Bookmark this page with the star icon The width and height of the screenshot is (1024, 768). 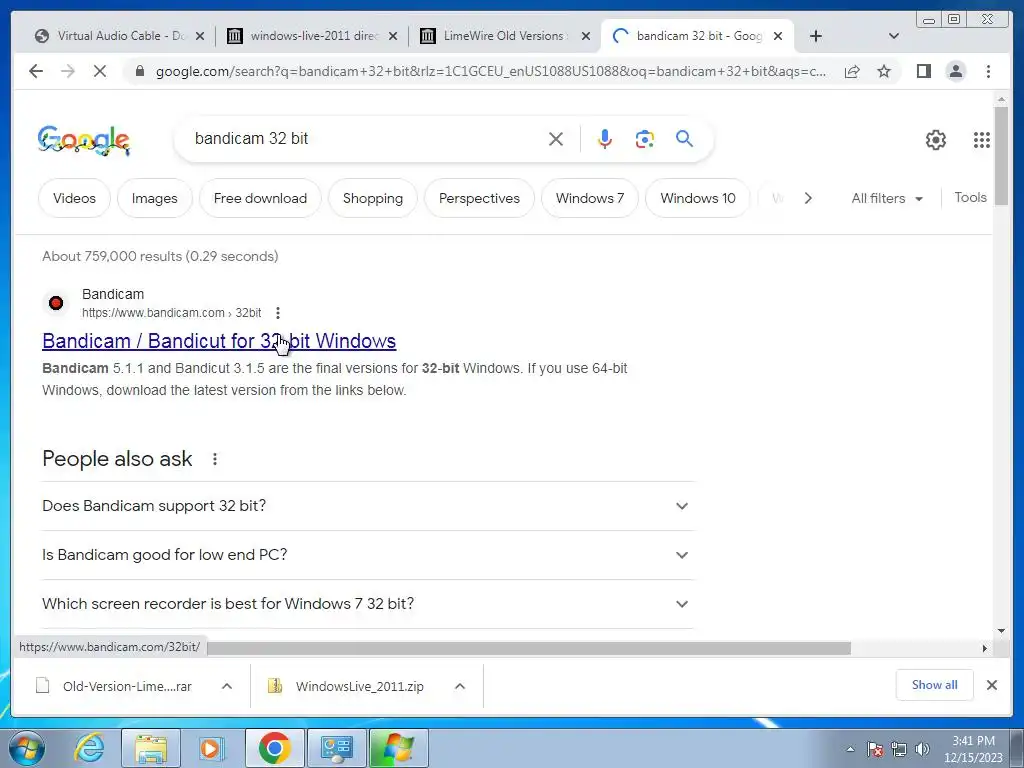tap(884, 71)
